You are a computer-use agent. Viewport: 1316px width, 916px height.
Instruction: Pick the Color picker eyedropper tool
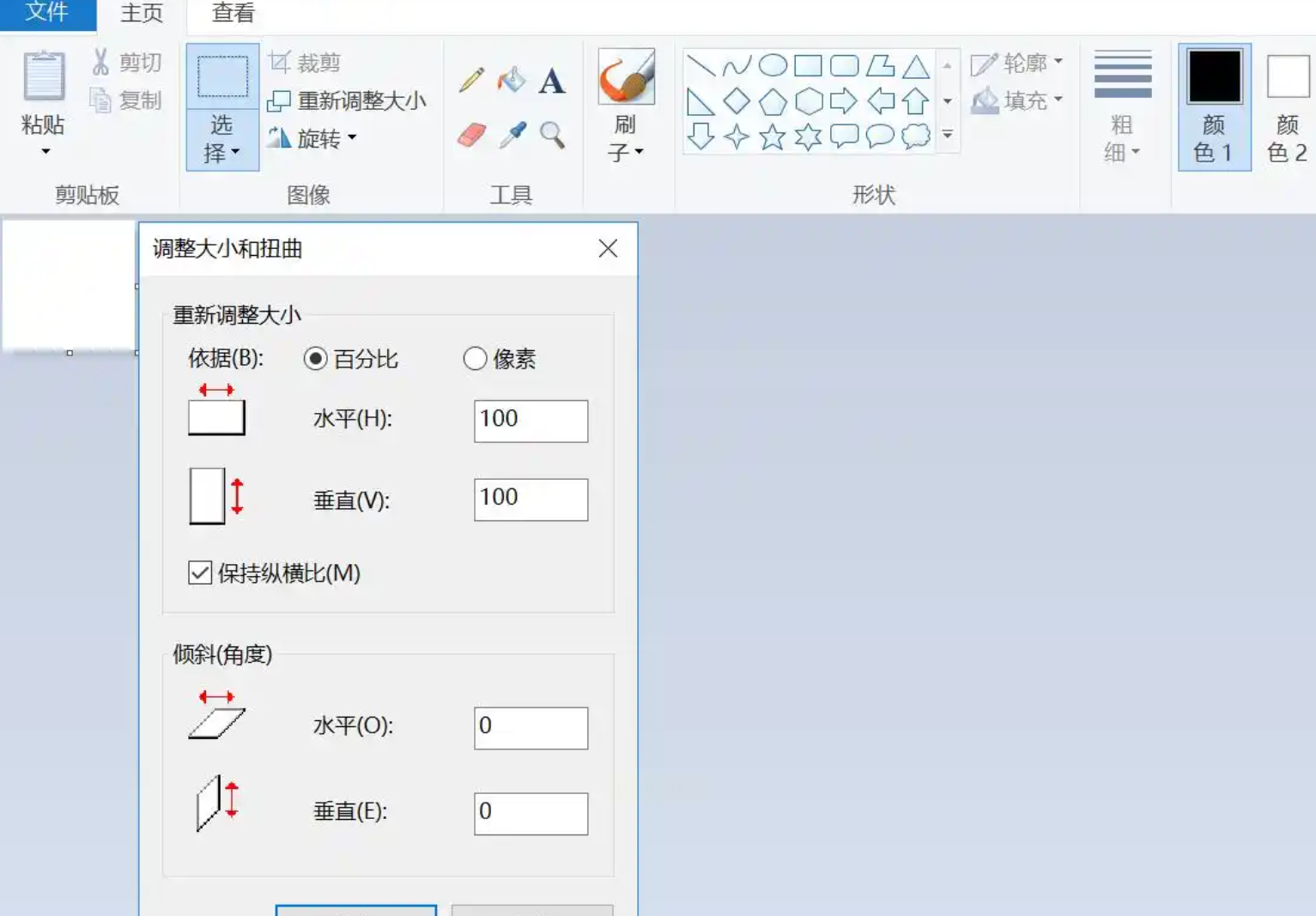click(x=512, y=135)
